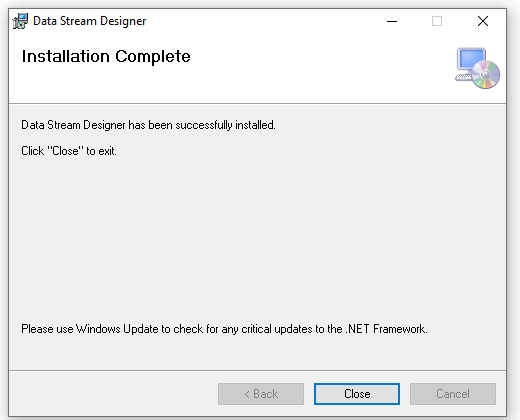
Task: Click the installer icon in the title bar
Action: pos(20,21)
